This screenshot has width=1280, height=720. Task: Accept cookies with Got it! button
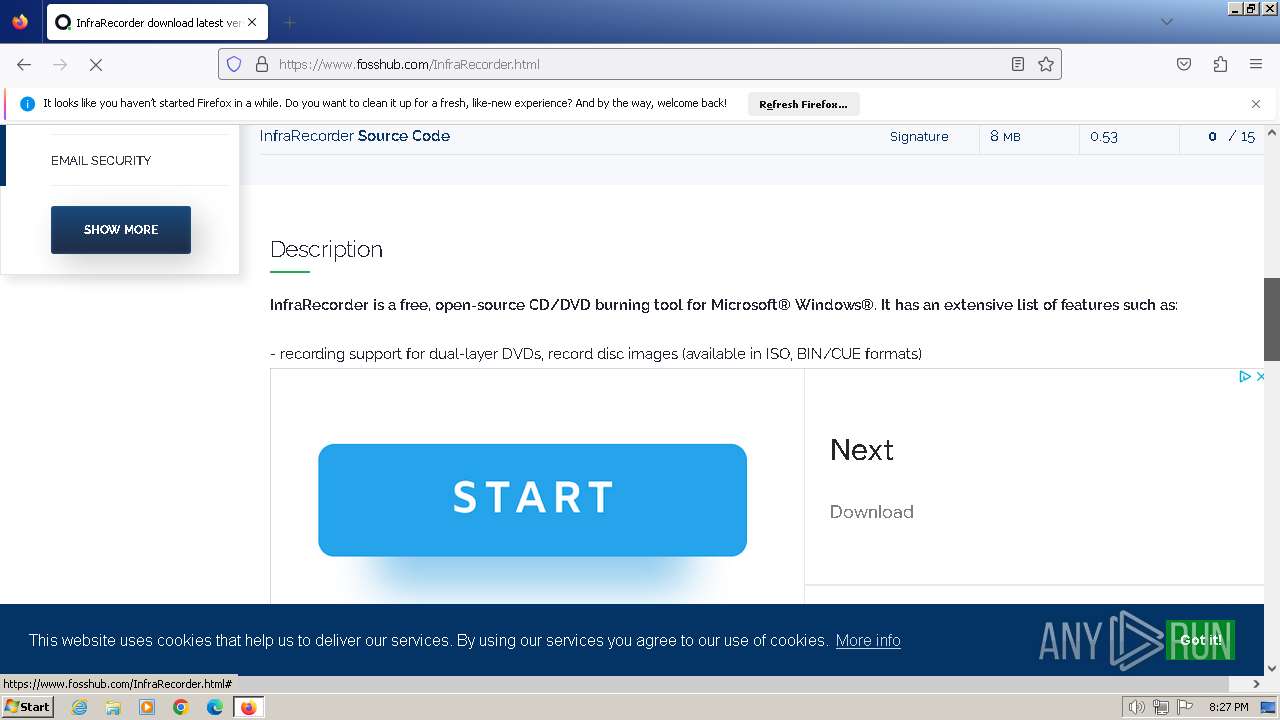point(1200,640)
